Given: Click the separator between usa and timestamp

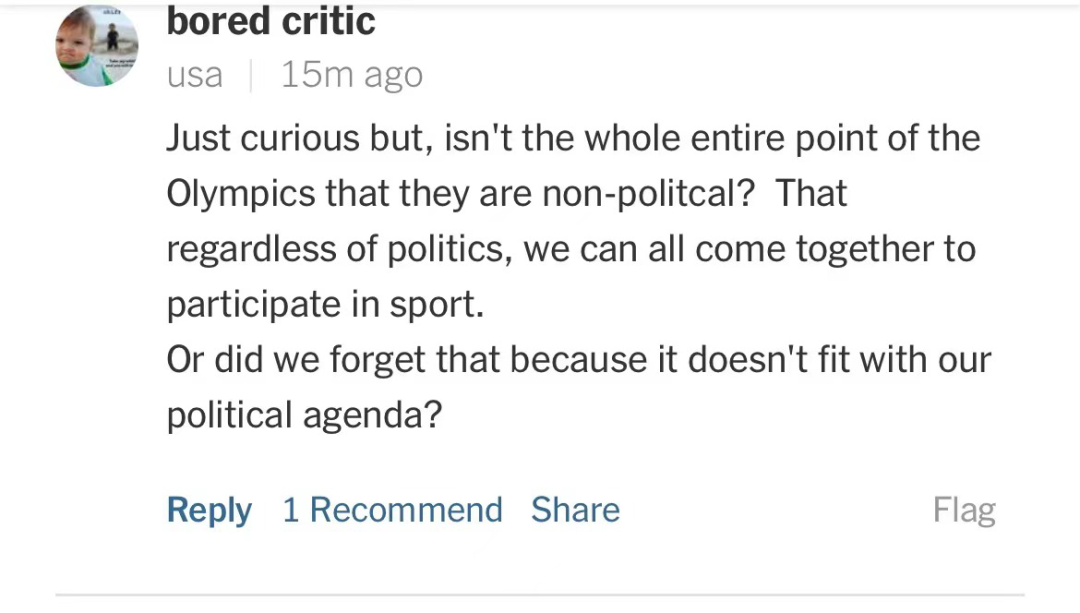Looking at the screenshot, I should [251, 75].
